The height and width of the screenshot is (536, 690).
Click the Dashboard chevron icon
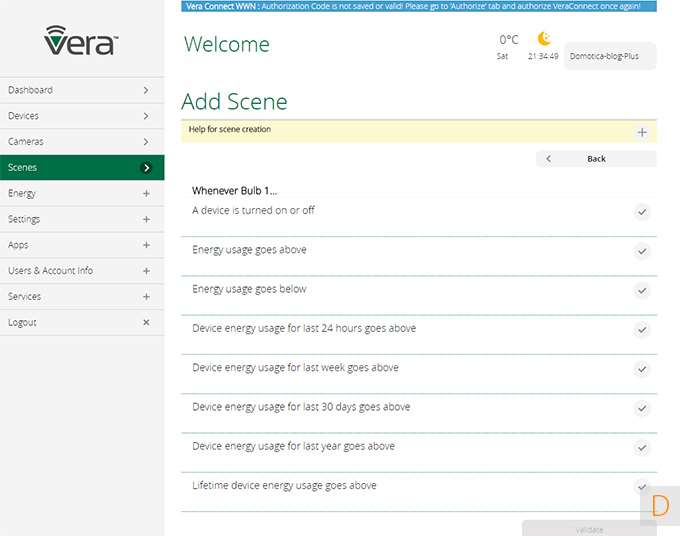pyautogui.click(x=146, y=90)
